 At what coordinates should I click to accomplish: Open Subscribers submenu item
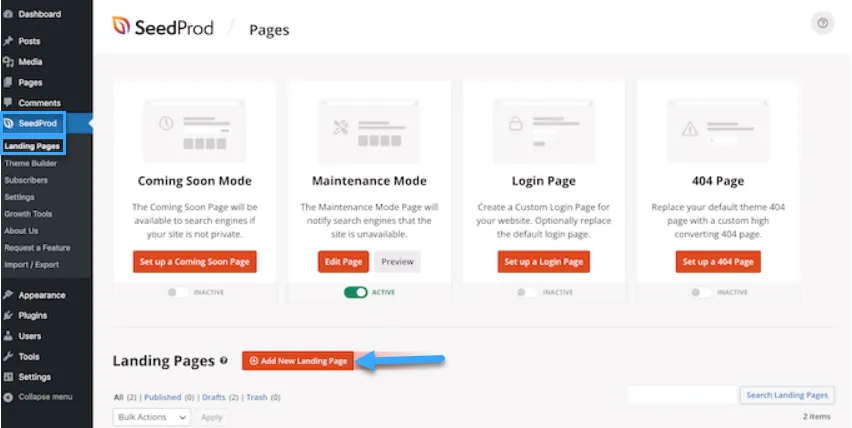26,180
